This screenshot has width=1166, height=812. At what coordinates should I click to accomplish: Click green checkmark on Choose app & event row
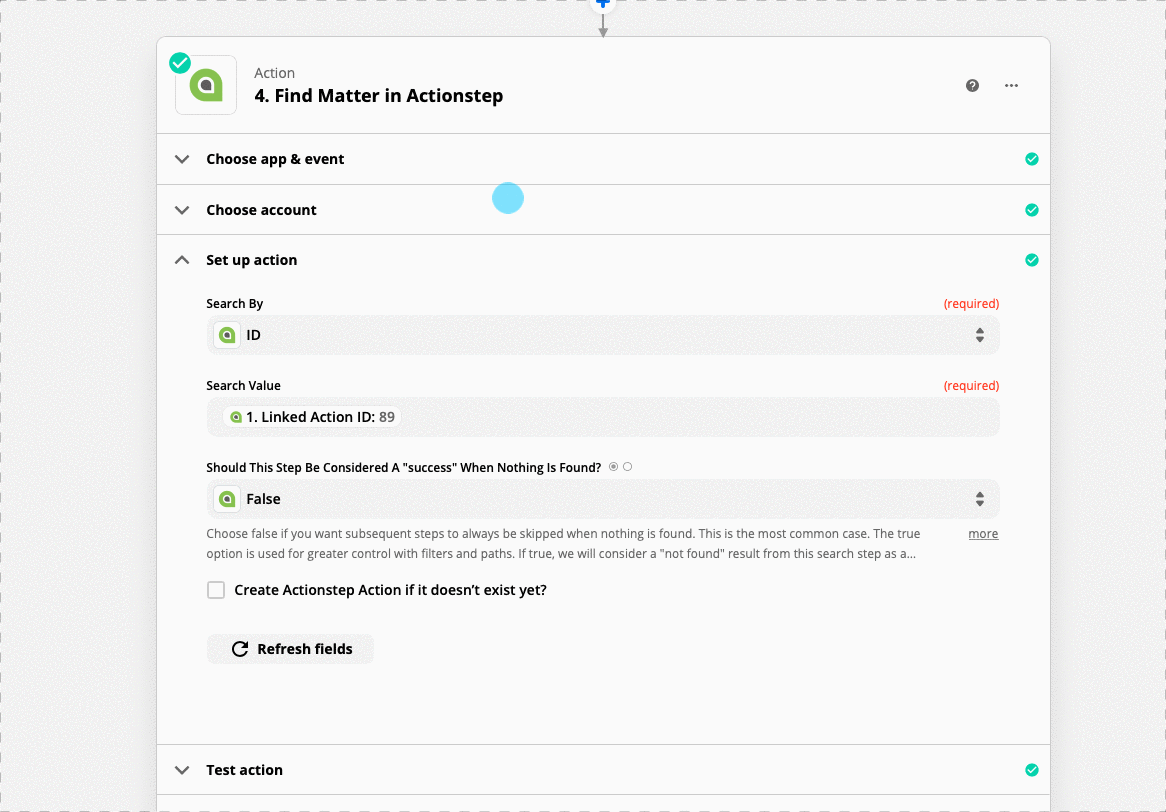point(1031,159)
